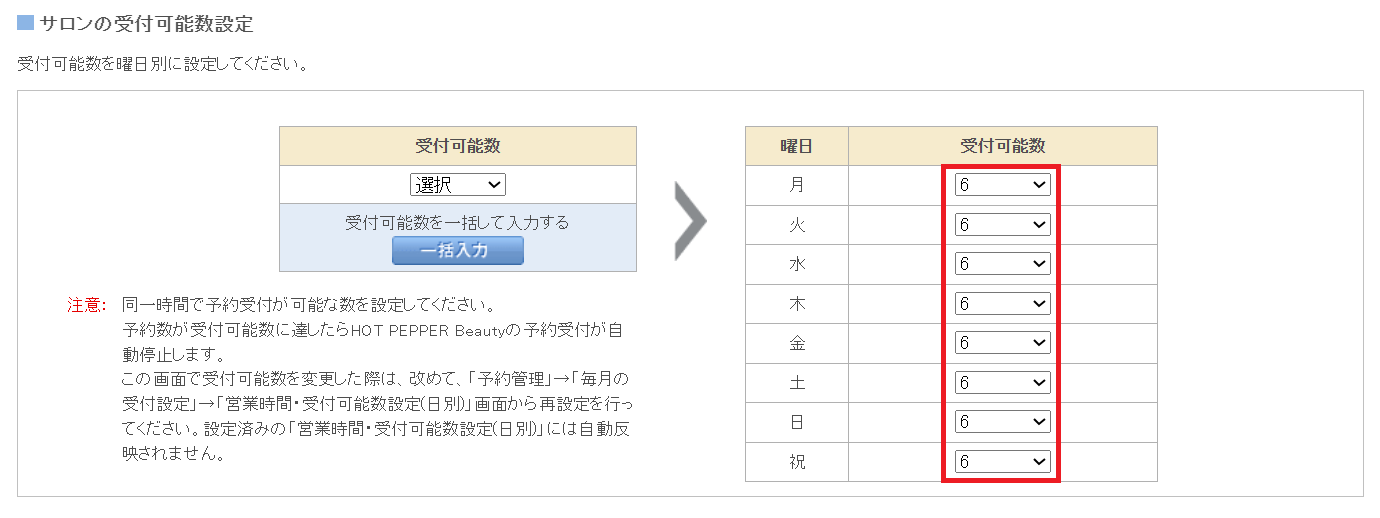Screen dimensions: 1380x518
Task: Click the 受付可能数 header above 選択
Action: coord(458,146)
